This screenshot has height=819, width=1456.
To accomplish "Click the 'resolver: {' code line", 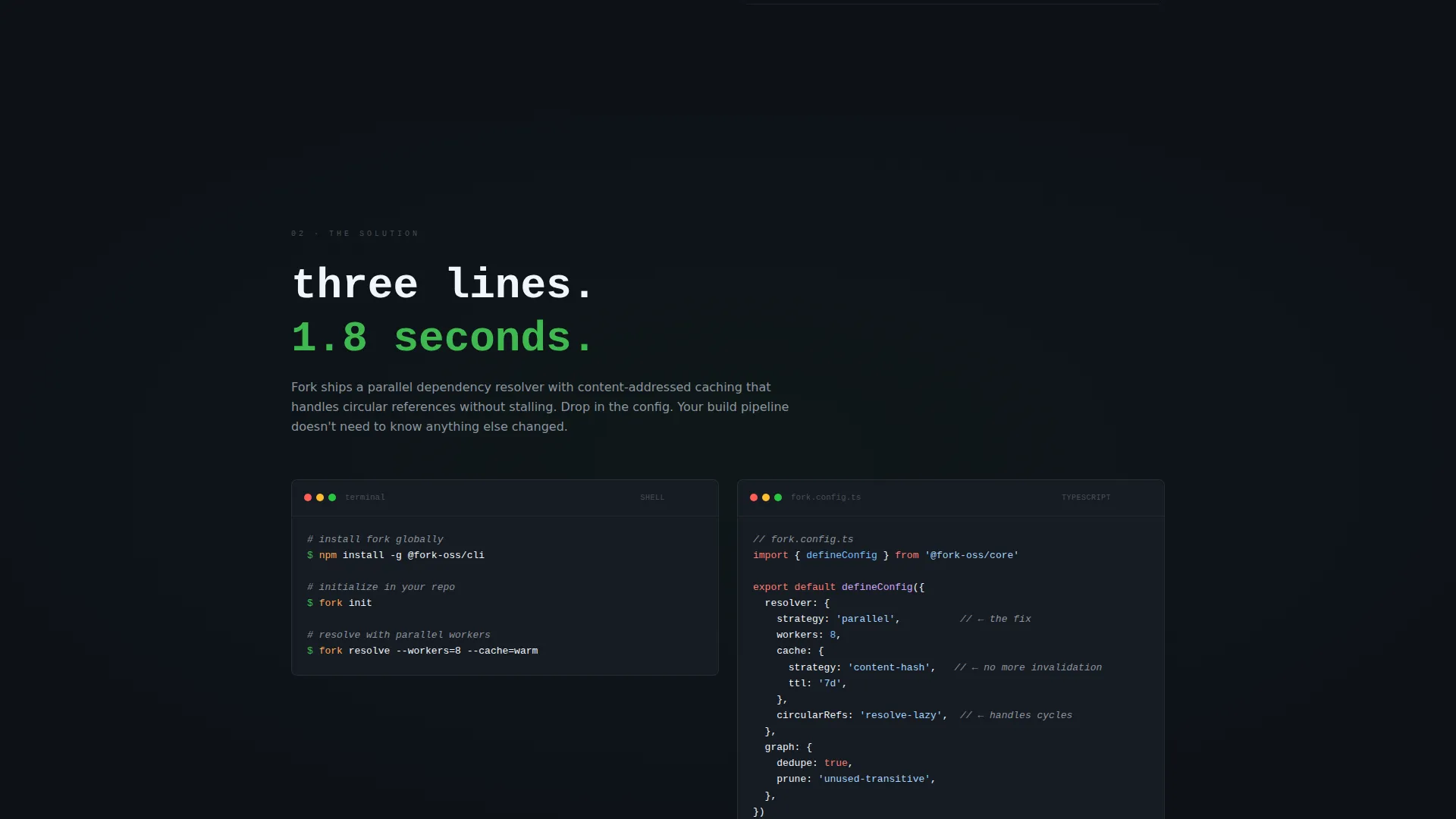I will (797, 603).
